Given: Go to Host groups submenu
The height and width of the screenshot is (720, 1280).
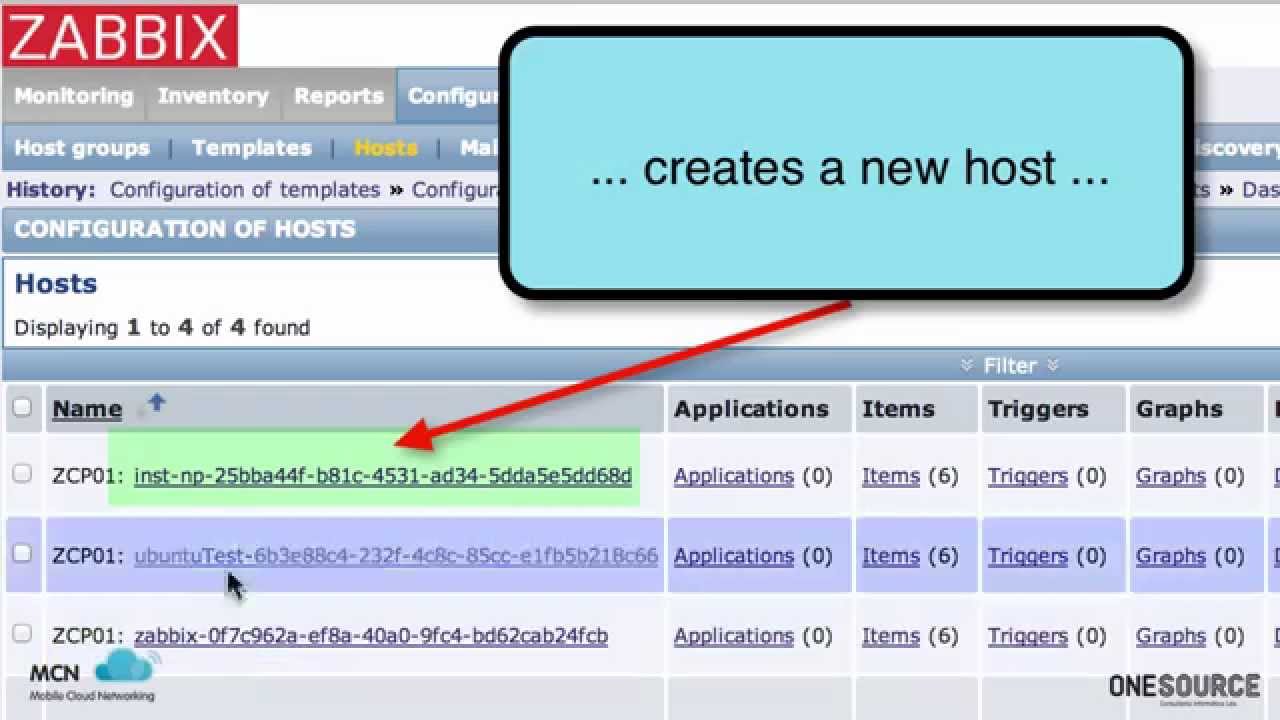Looking at the screenshot, I should pyautogui.click(x=82, y=148).
